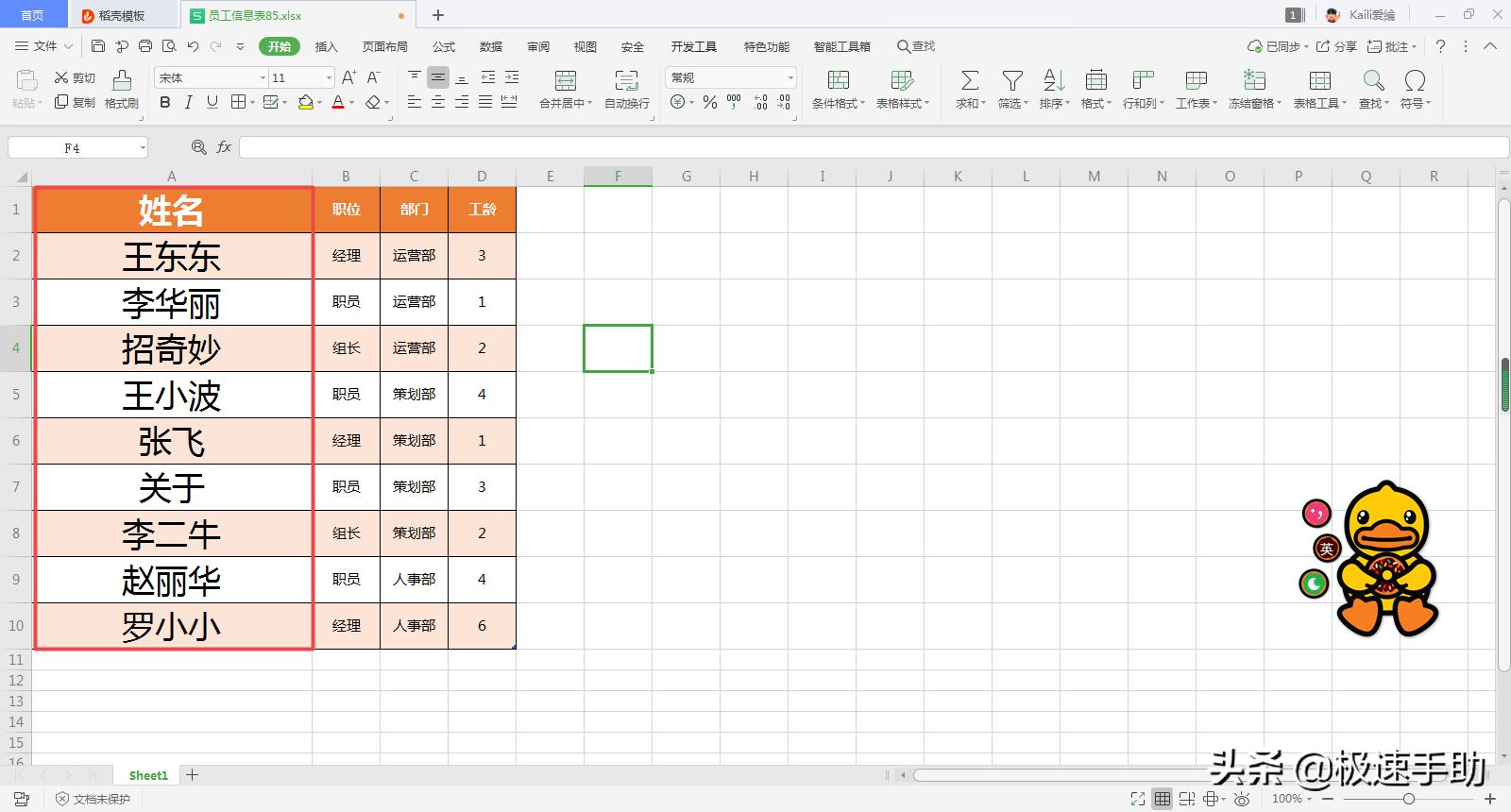This screenshot has height=812, width=1511.
Task: Switch to the Data (数据) tab
Action: click(491, 46)
